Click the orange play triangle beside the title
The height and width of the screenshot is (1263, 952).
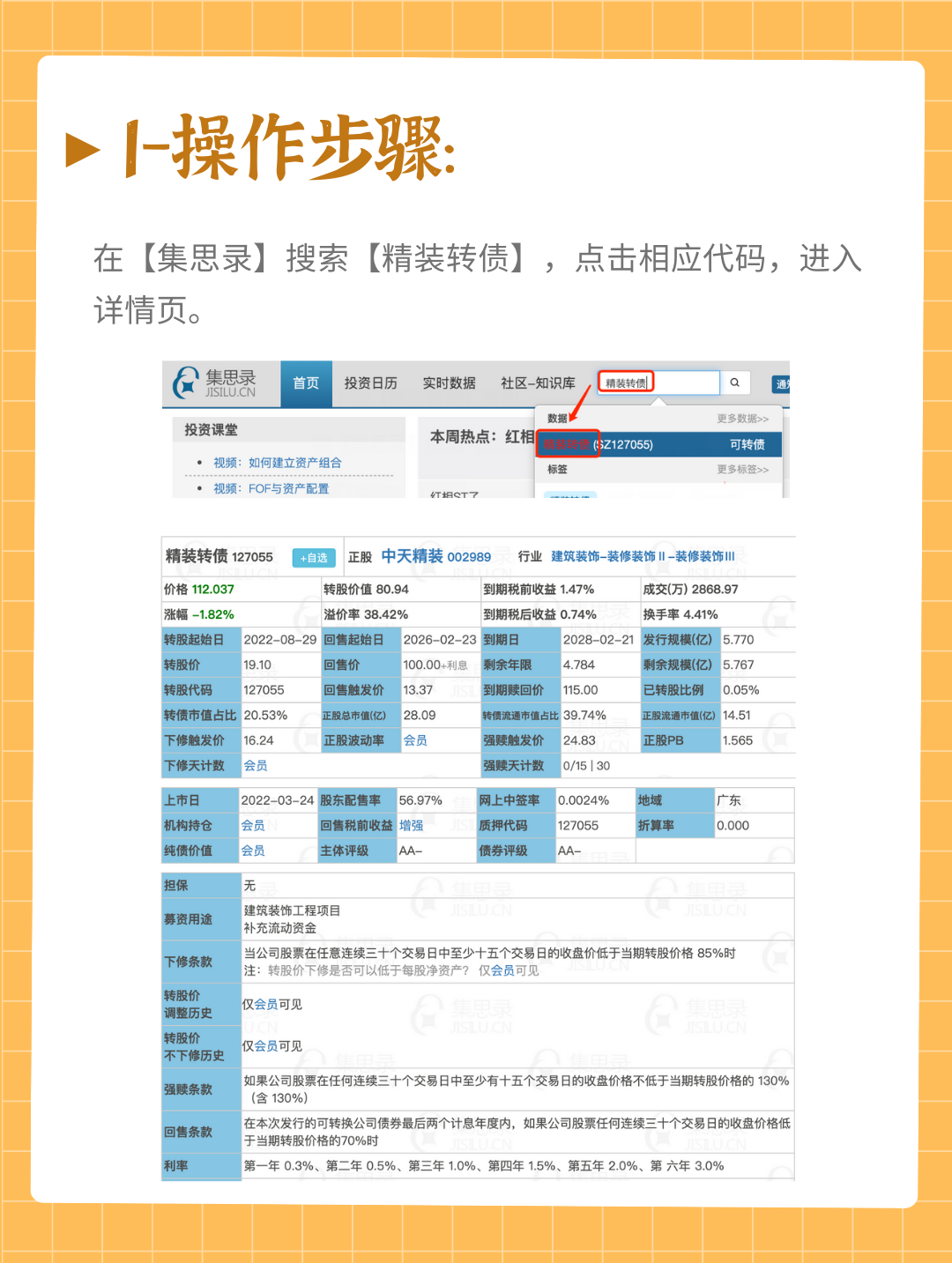click(x=83, y=150)
